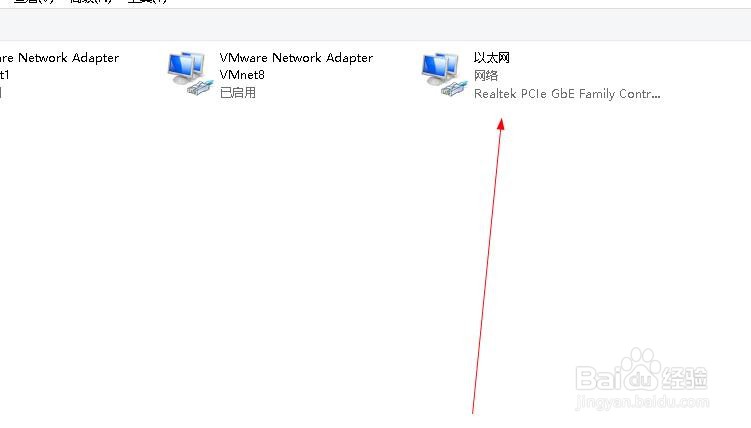751x428 pixels.
Task: Click the front monitor of 以太网 icon
Action: (435, 70)
